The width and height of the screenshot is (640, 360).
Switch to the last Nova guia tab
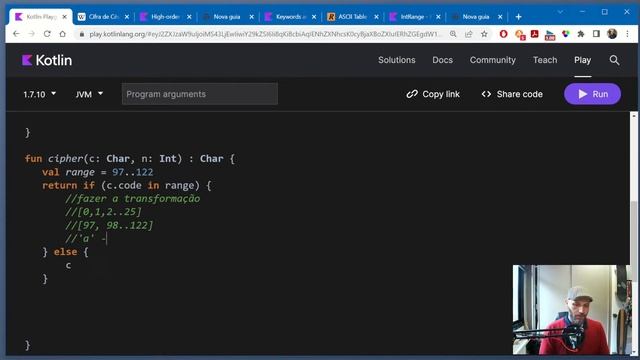pos(476,17)
